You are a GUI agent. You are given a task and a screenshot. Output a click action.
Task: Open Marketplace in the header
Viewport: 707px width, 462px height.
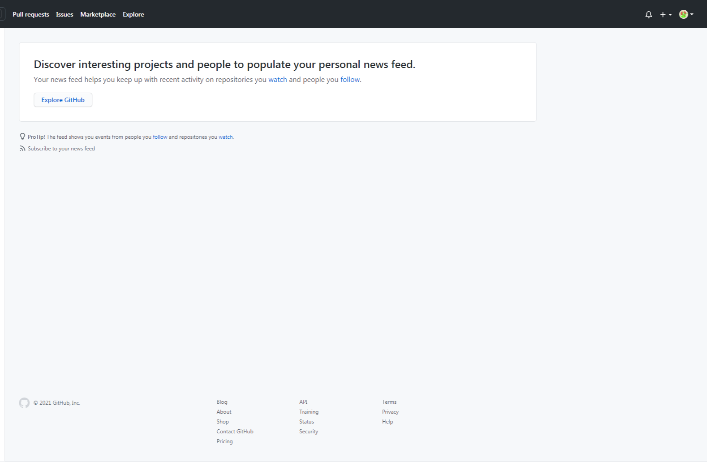[98, 14]
